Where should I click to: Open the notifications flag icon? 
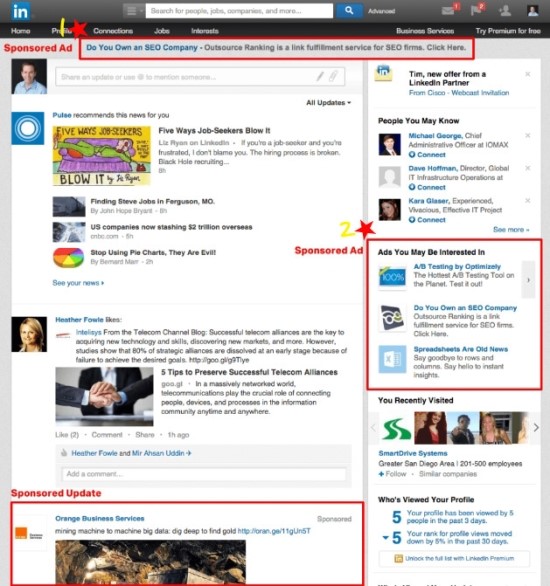tap(476, 10)
